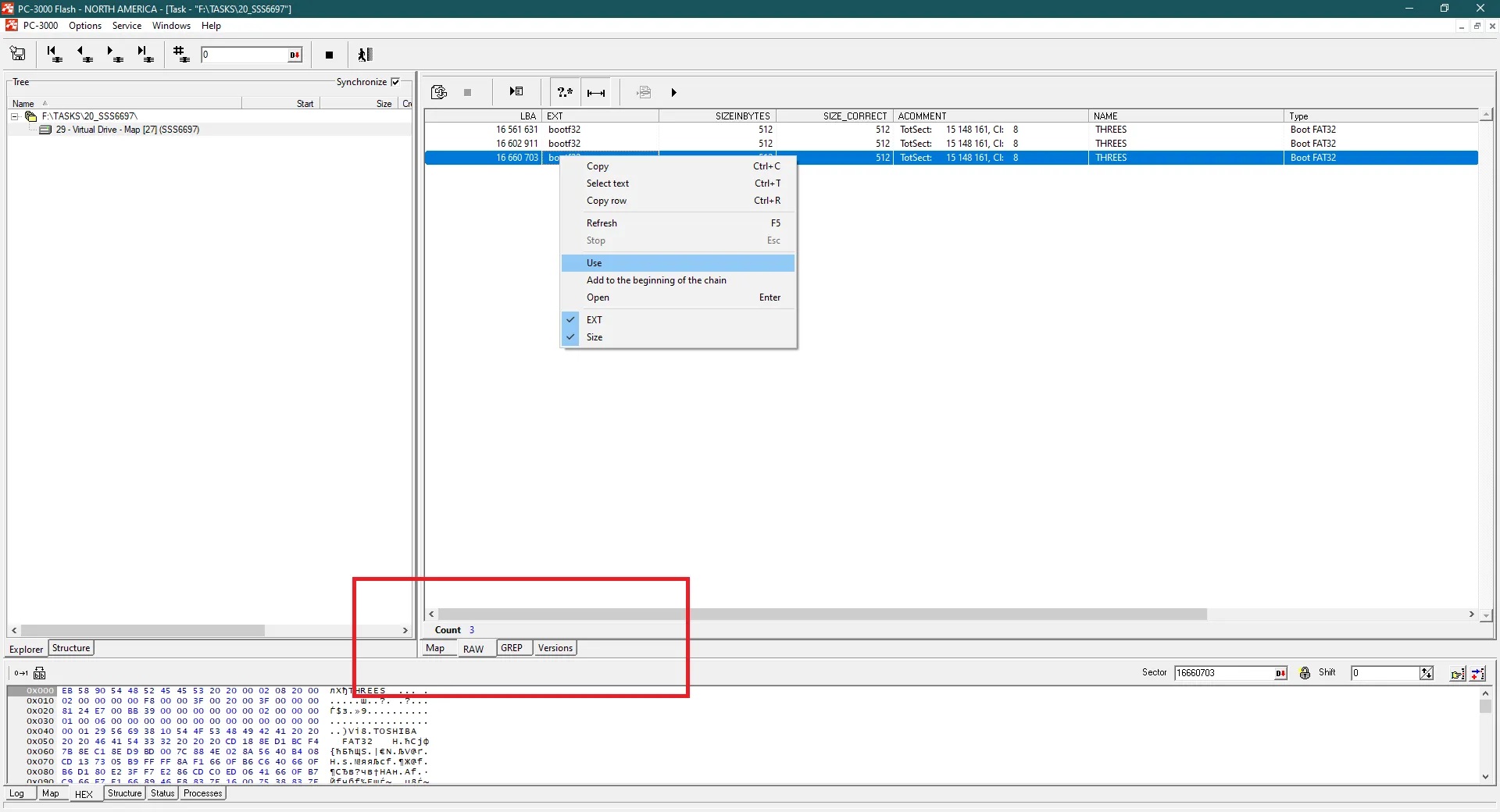Click the go to last sector icon
The height and width of the screenshot is (812, 1500).
click(145, 54)
